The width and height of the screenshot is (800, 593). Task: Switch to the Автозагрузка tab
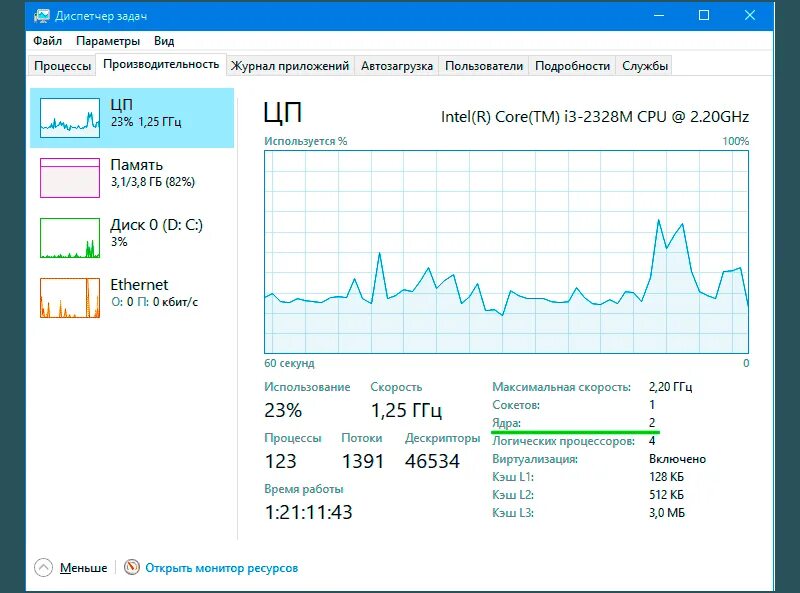(396, 66)
